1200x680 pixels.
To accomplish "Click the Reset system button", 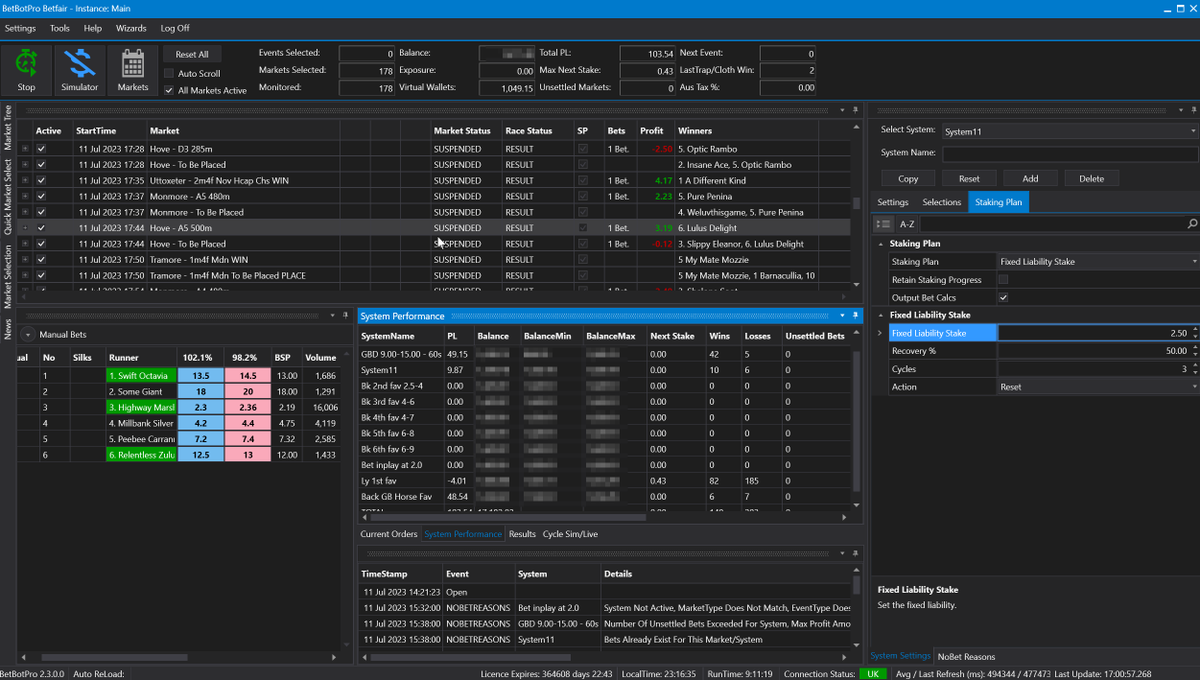I will [x=969, y=178].
